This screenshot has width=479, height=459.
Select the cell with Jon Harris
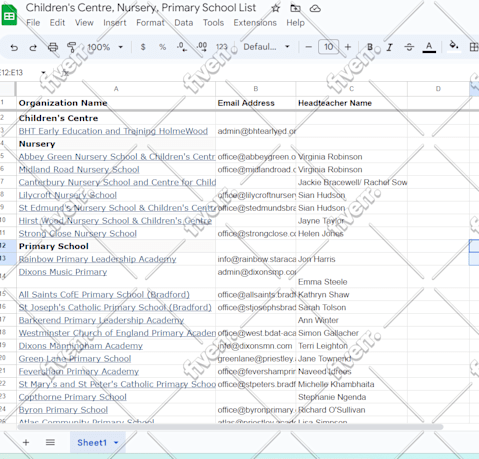click(351, 259)
